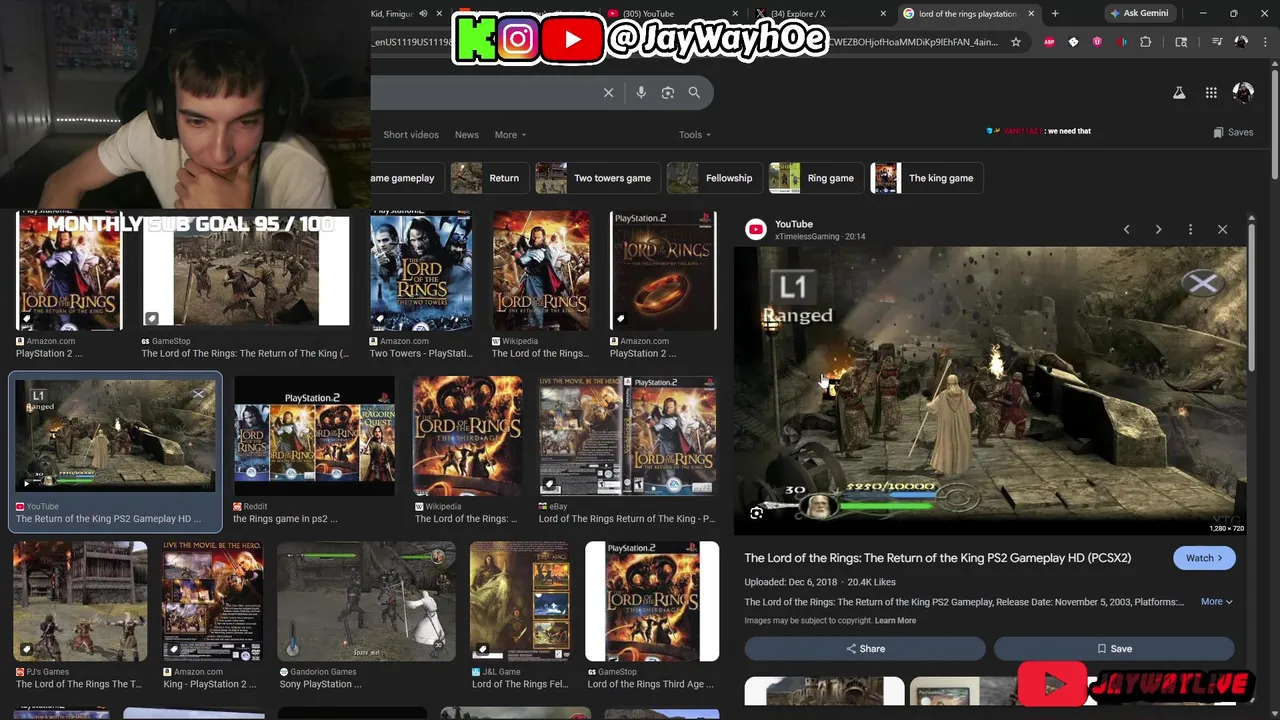Image resolution: width=1280 pixels, height=720 pixels.
Task: Select the Fellowship suggestion chip
Action: click(x=714, y=178)
